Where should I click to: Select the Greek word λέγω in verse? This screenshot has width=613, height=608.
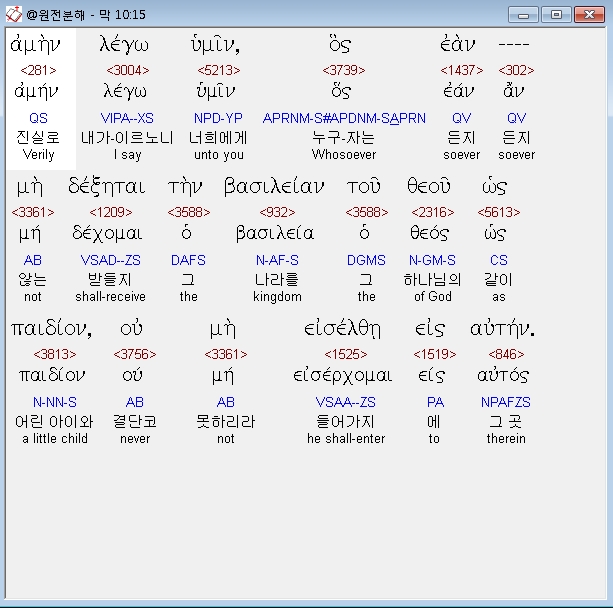pyautogui.click(x=124, y=44)
